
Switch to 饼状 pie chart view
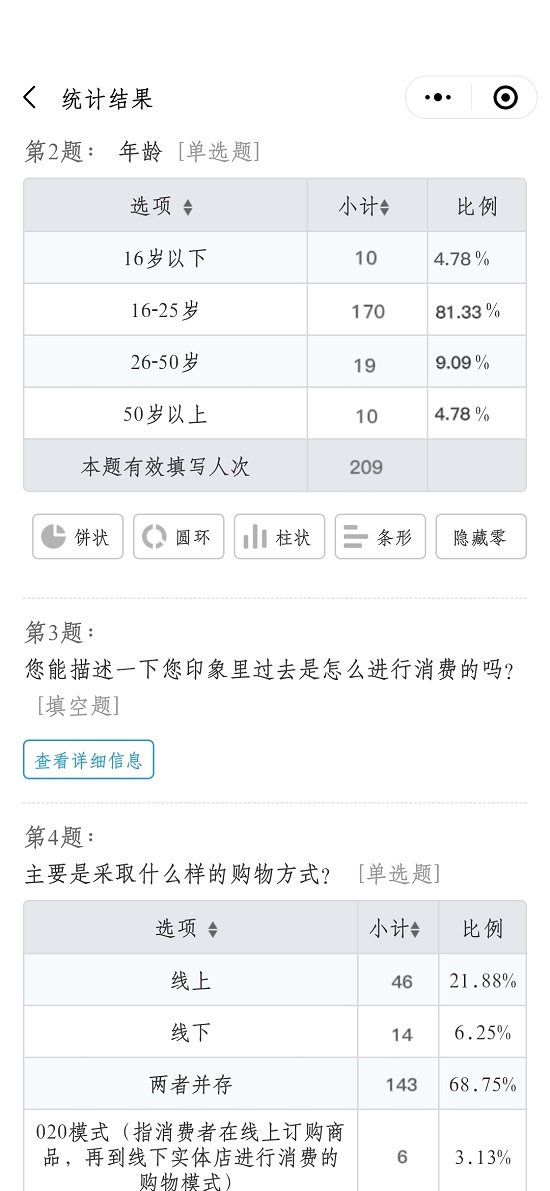coord(77,536)
